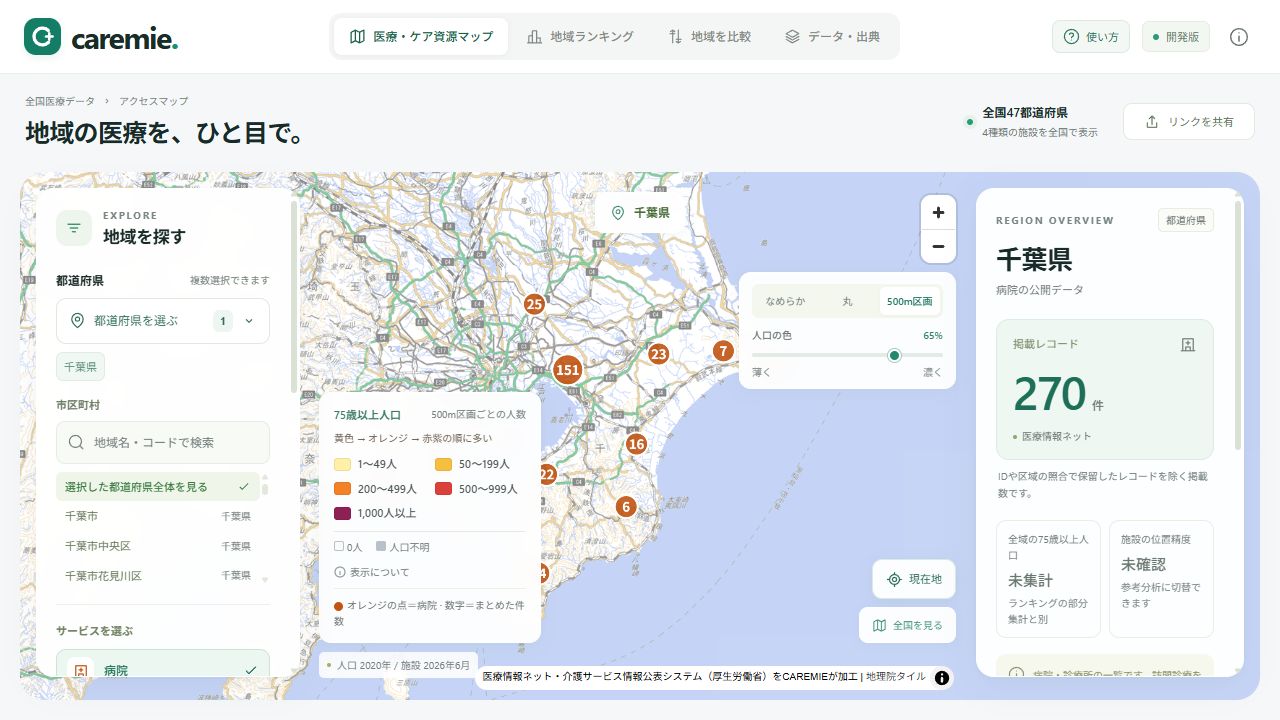The image size is (1280, 720).
Task: Toggle the 病院 service selection
Action: pyautogui.click(x=163, y=664)
